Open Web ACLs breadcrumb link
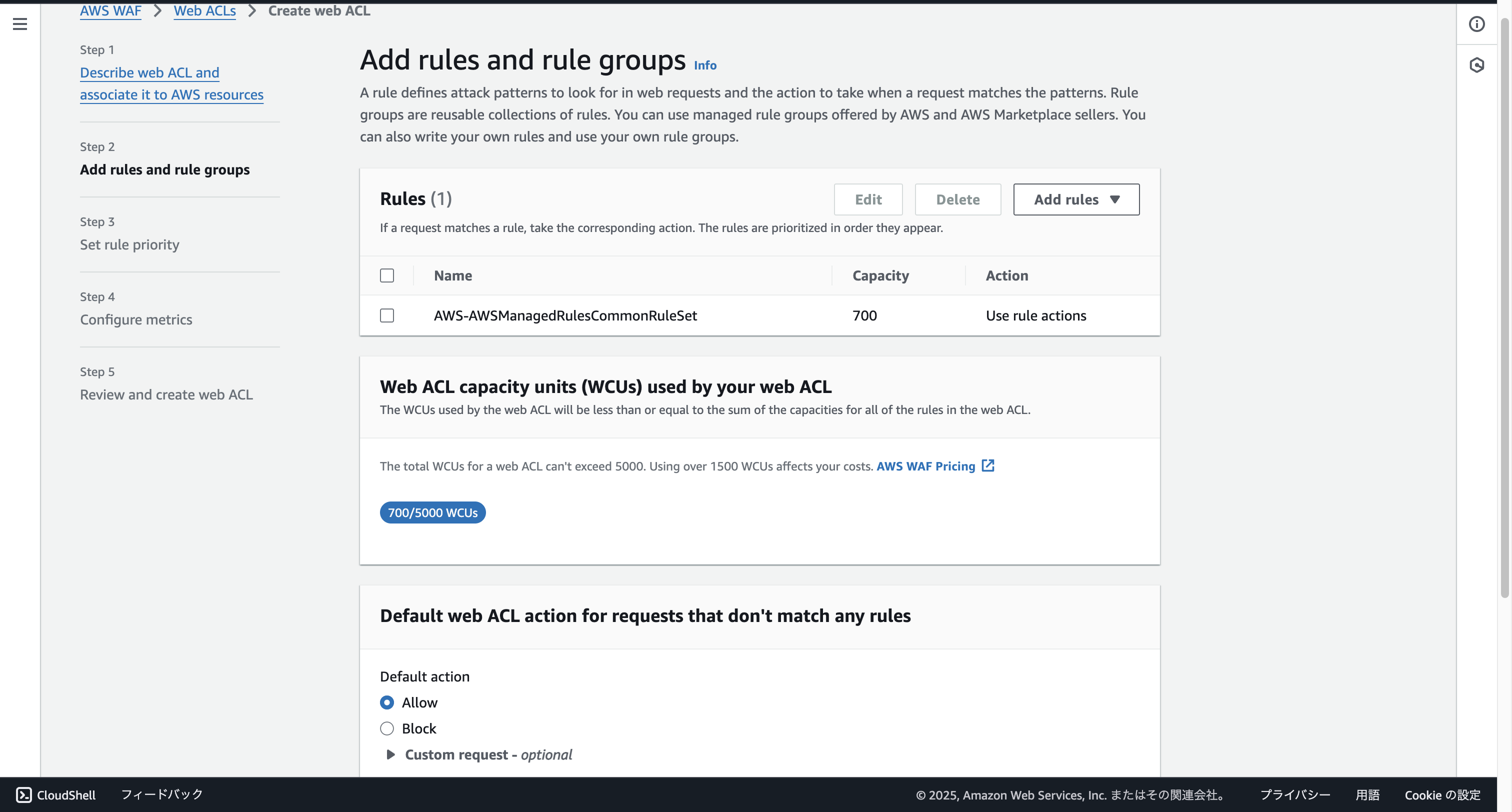This screenshot has height=812, width=1512. coord(204,10)
